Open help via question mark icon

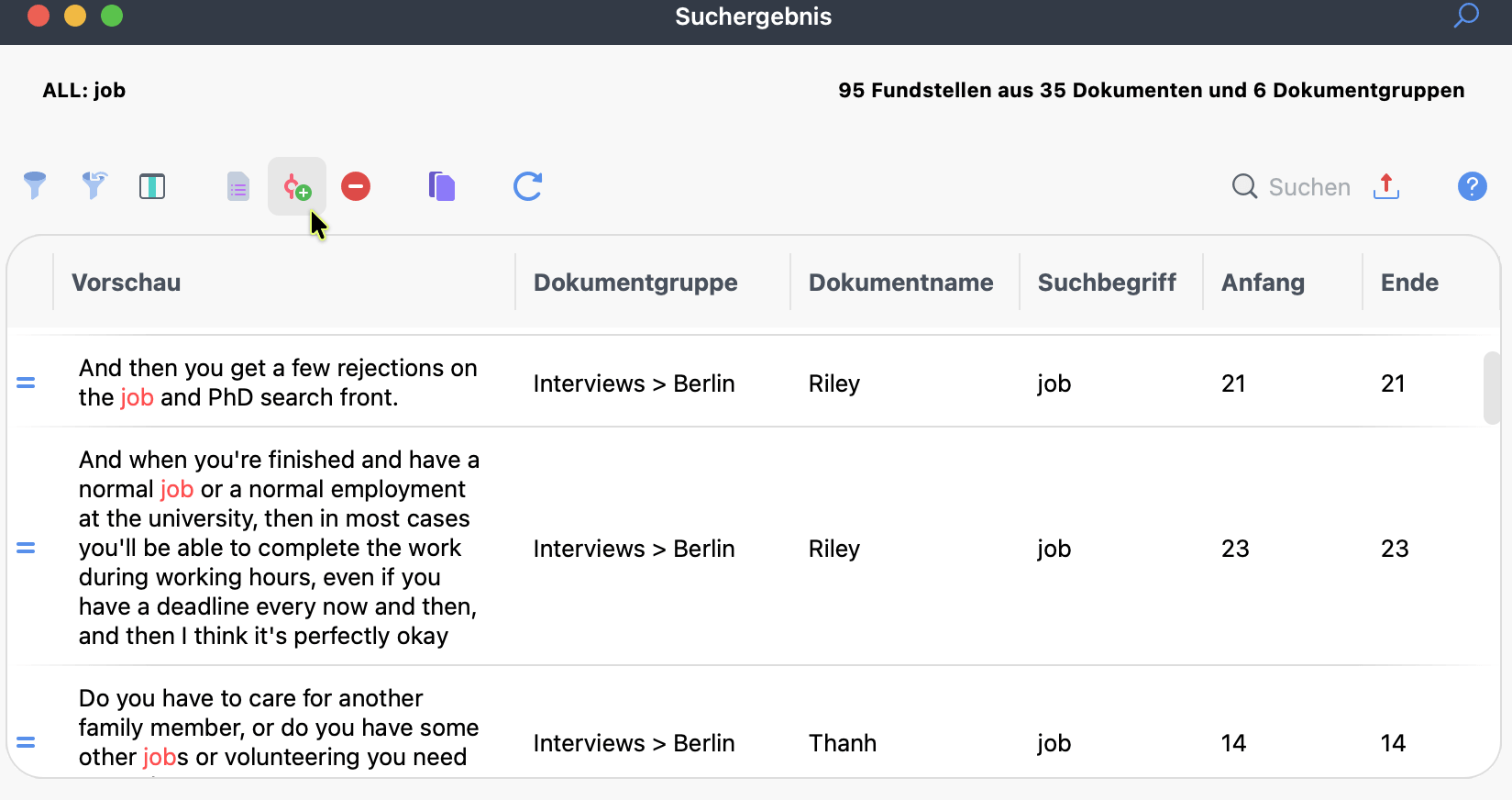(1473, 186)
